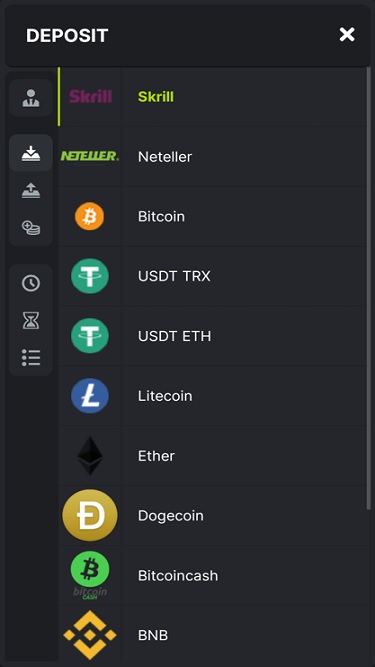Click the orange Bitcoin logo
This screenshot has height=667, width=375.
coord(89,217)
